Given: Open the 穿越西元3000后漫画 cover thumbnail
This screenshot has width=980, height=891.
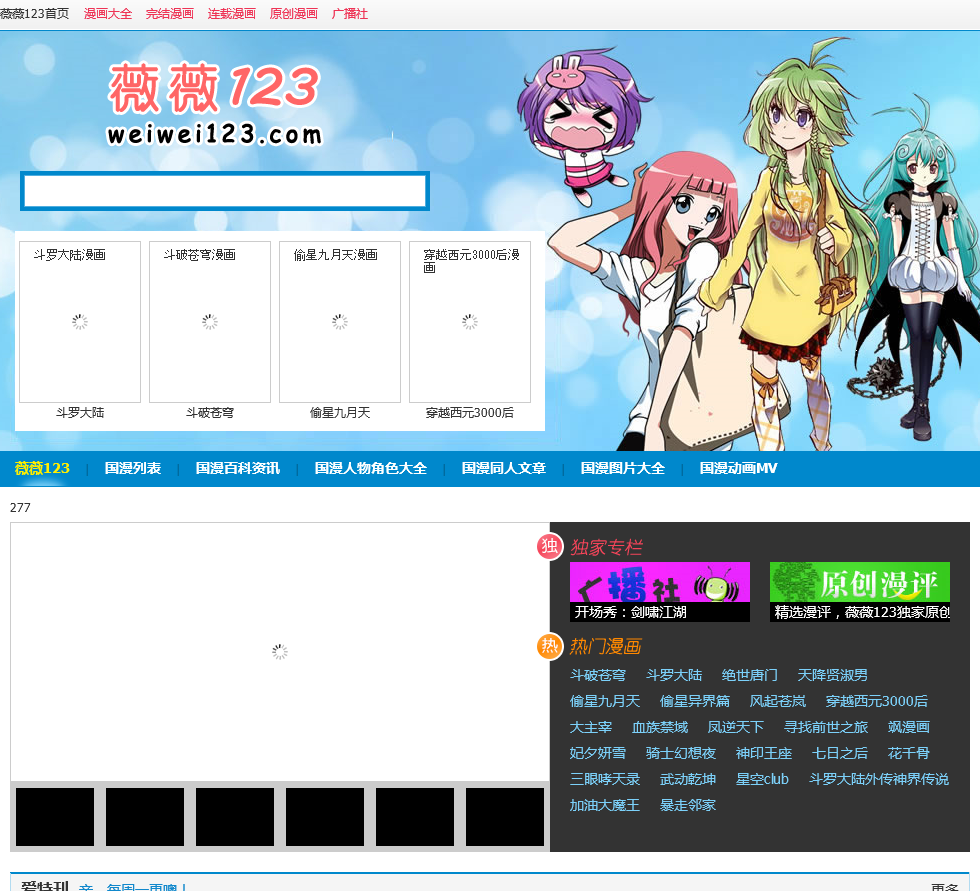Looking at the screenshot, I should (470, 322).
